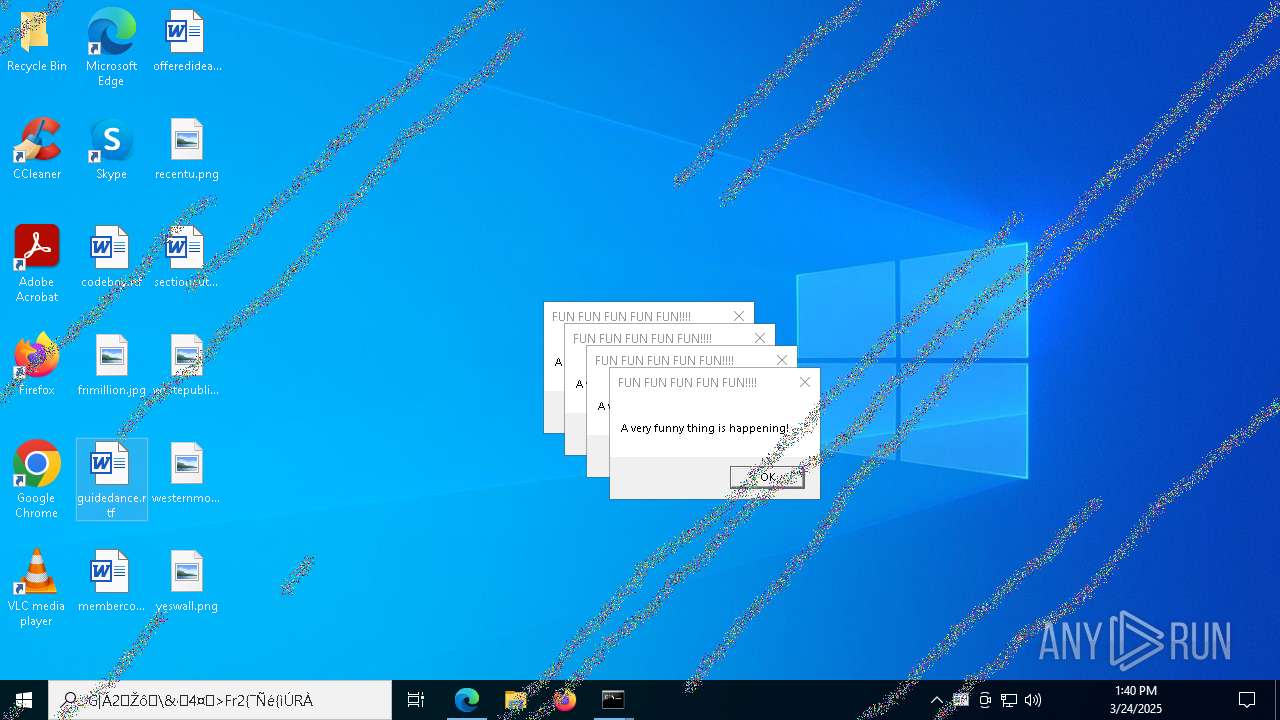Open the Recycle Bin desktop icon
This screenshot has height=720, width=1280.
[x=37, y=42]
